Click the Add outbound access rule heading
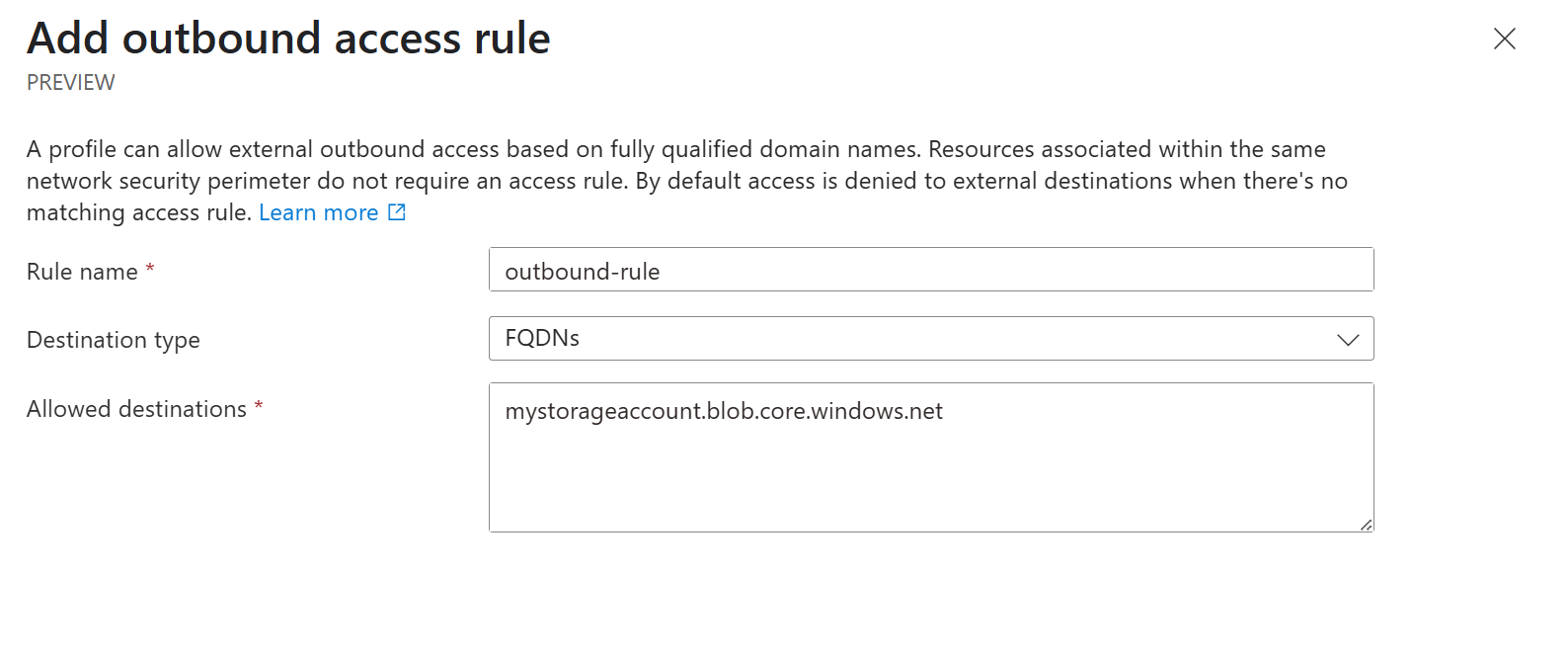 (289, 39)
